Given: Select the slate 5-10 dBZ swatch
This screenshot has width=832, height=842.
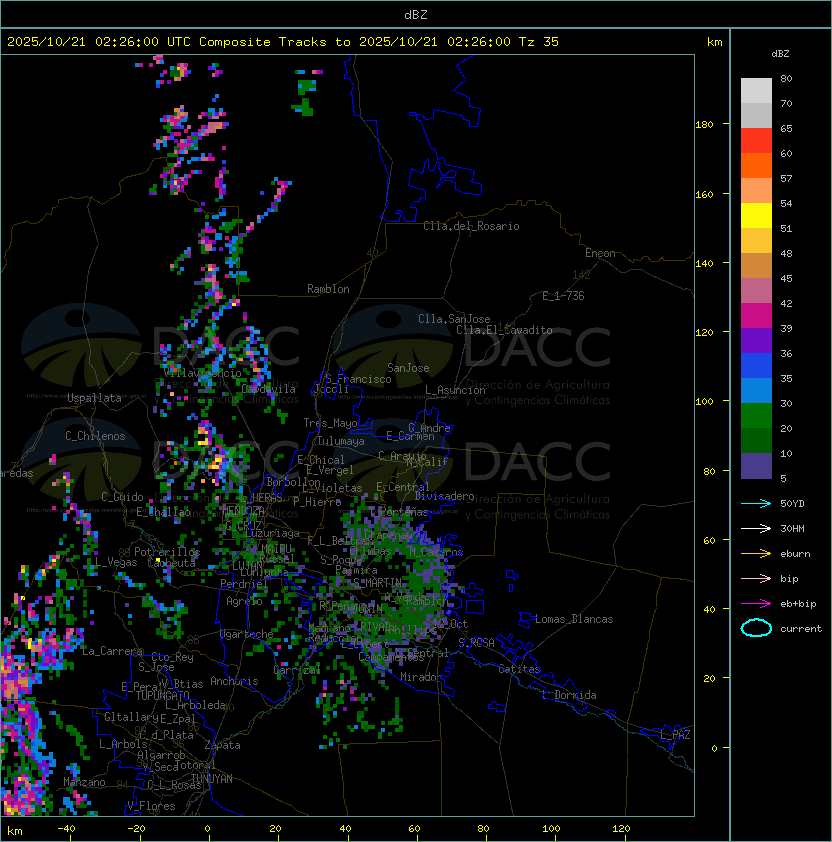Looking at the screenshot, I should (756, 466).
